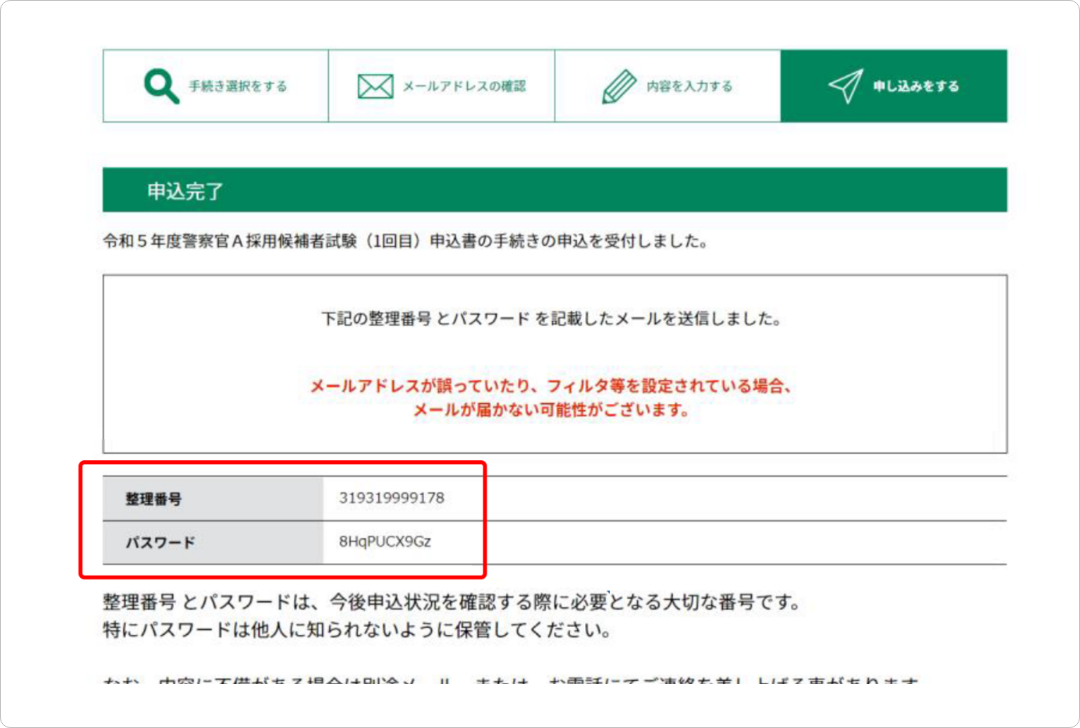The width and height of the screenshot is (1080, 728).
Task: Select the reference number 319319999178
Action: click(391, 498)
